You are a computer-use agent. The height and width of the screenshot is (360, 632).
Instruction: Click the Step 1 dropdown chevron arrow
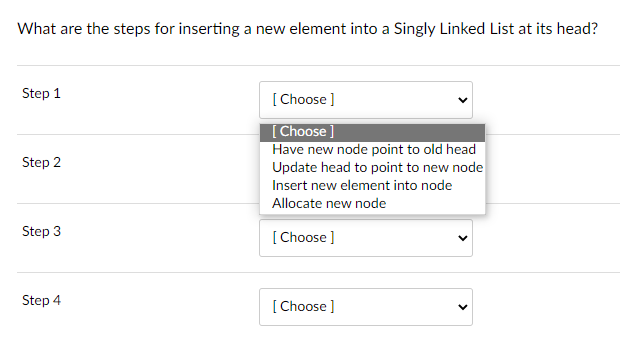pos(463,100)
